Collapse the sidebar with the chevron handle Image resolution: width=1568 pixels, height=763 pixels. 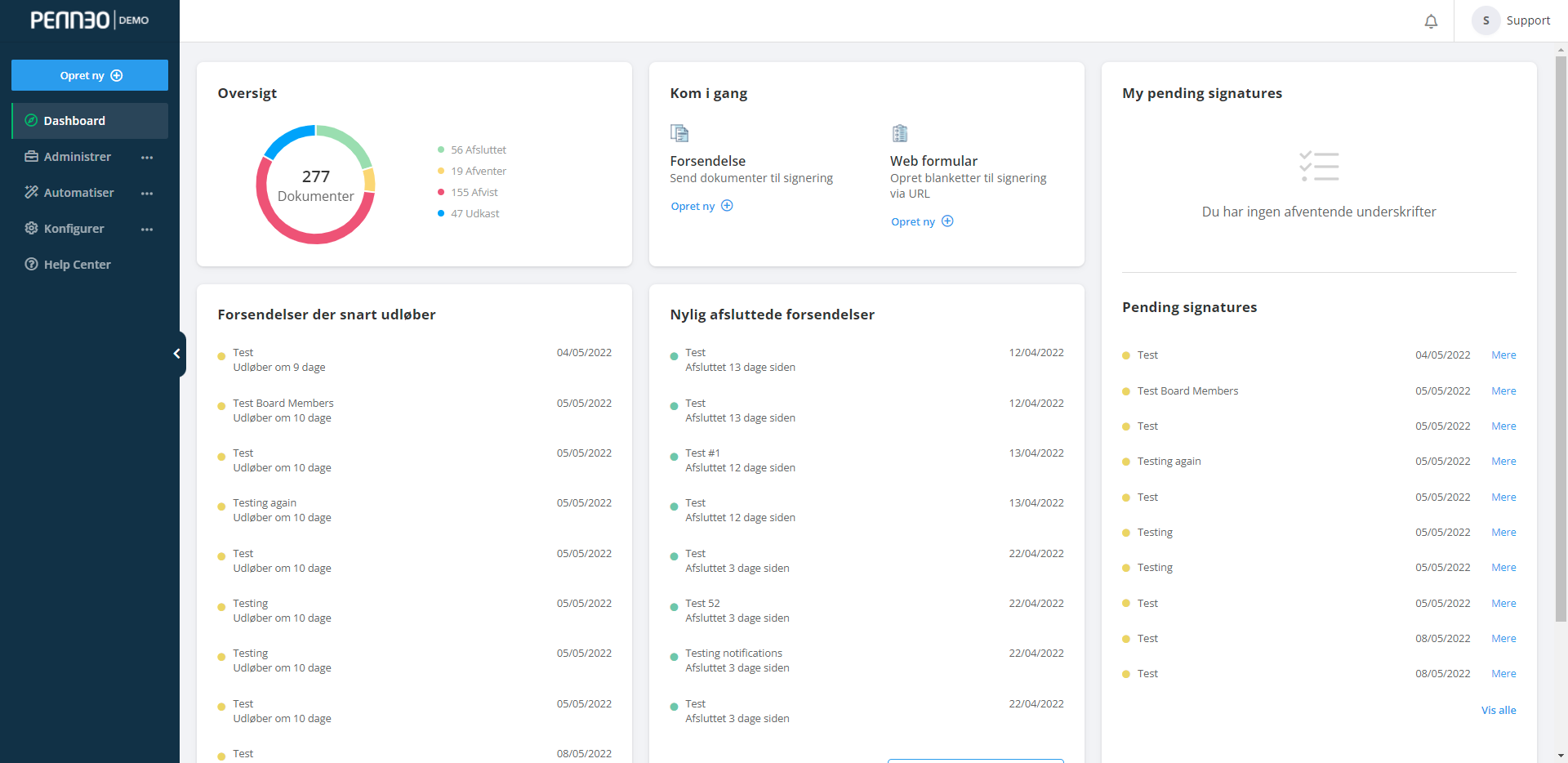click(177, 354)
